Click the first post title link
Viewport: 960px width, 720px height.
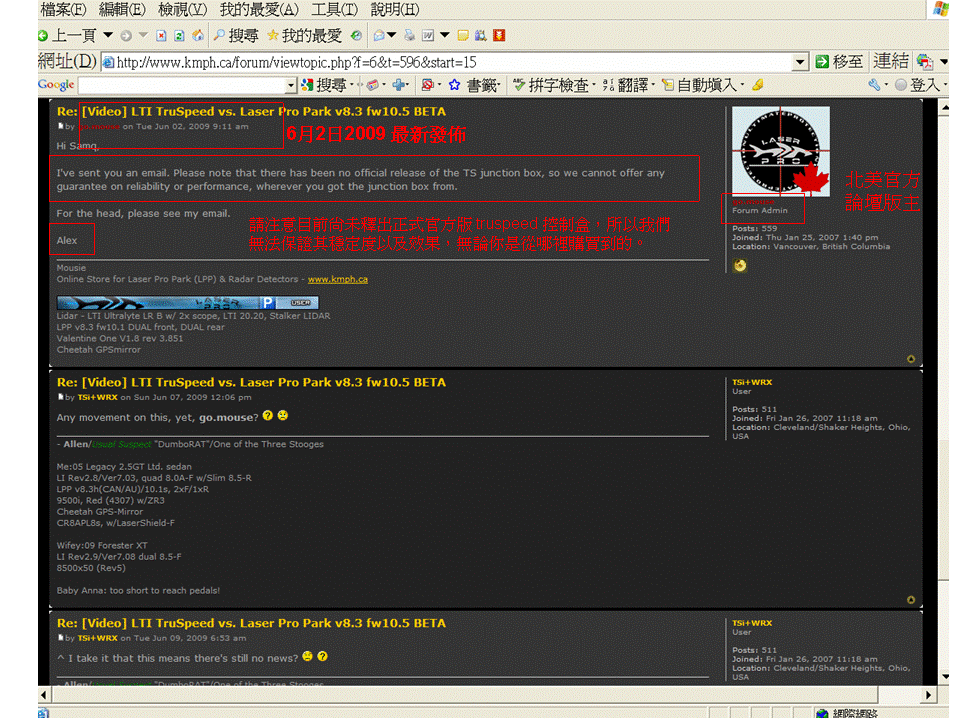coord(251,112)
